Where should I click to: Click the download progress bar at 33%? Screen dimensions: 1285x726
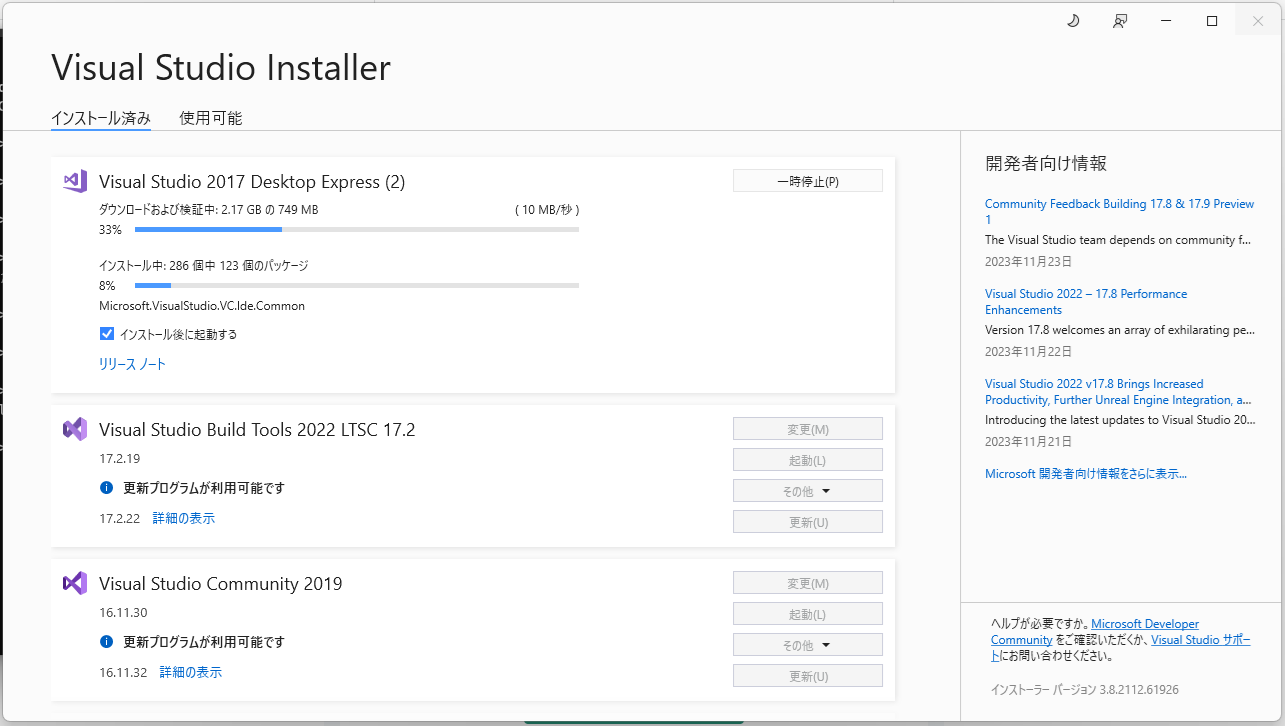tap(357, 229)
